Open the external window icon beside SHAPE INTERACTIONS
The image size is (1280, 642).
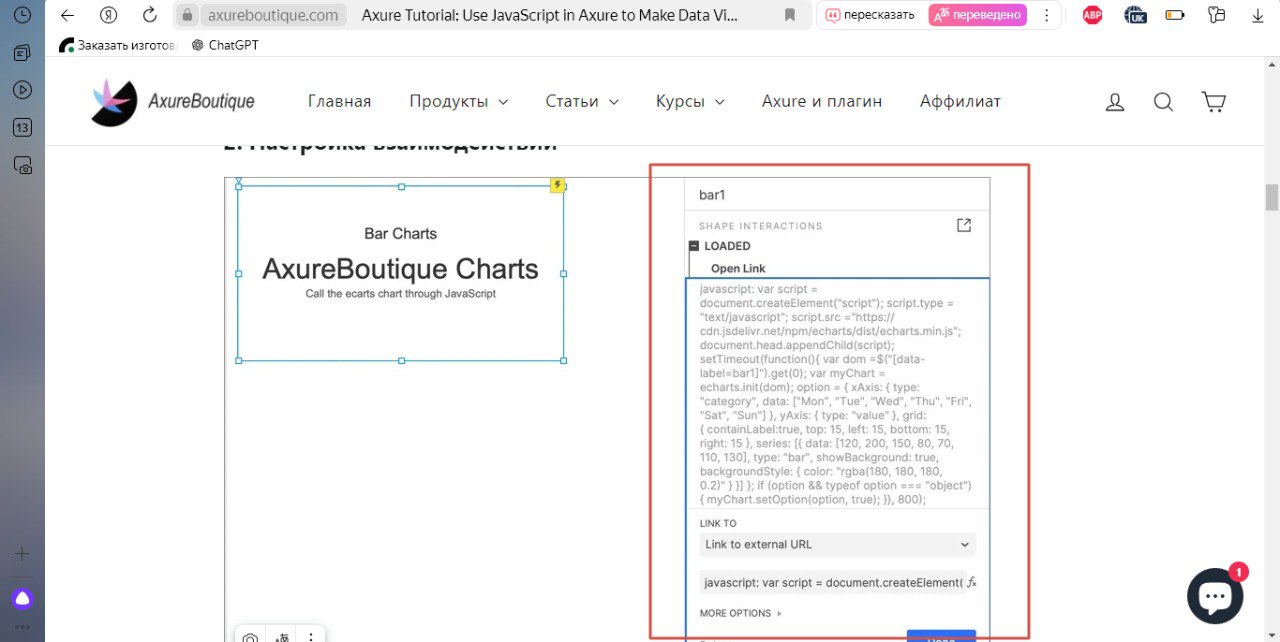(x=963, y=225)
